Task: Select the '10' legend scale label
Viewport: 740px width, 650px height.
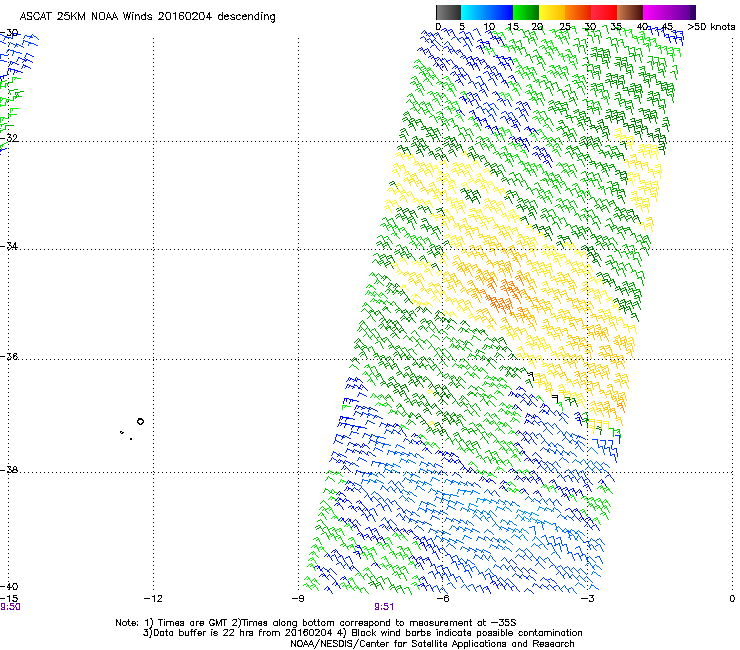Action: (489, 27)
